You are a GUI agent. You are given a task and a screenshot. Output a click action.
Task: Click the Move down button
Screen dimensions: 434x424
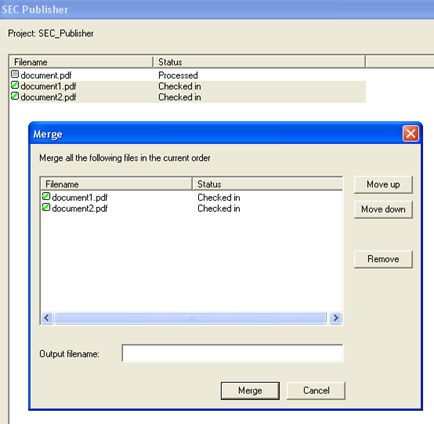[x=383, y=209]
